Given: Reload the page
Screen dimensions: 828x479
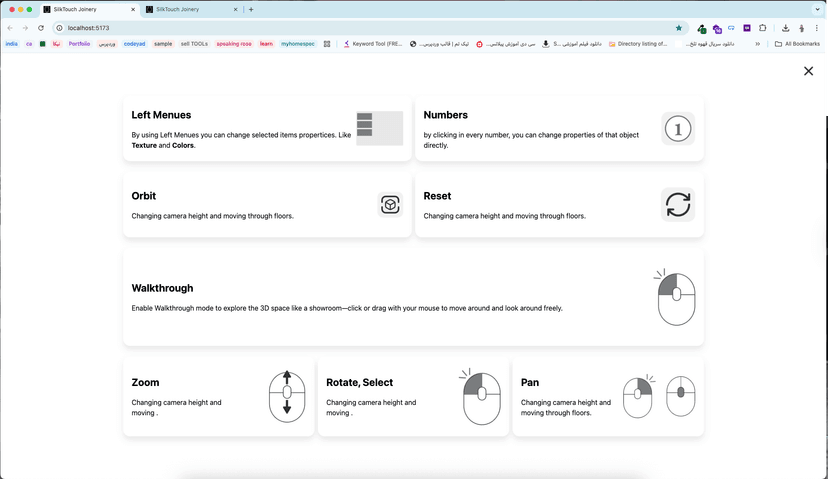Looking at the screenshot, I should [x=41, y=28].
